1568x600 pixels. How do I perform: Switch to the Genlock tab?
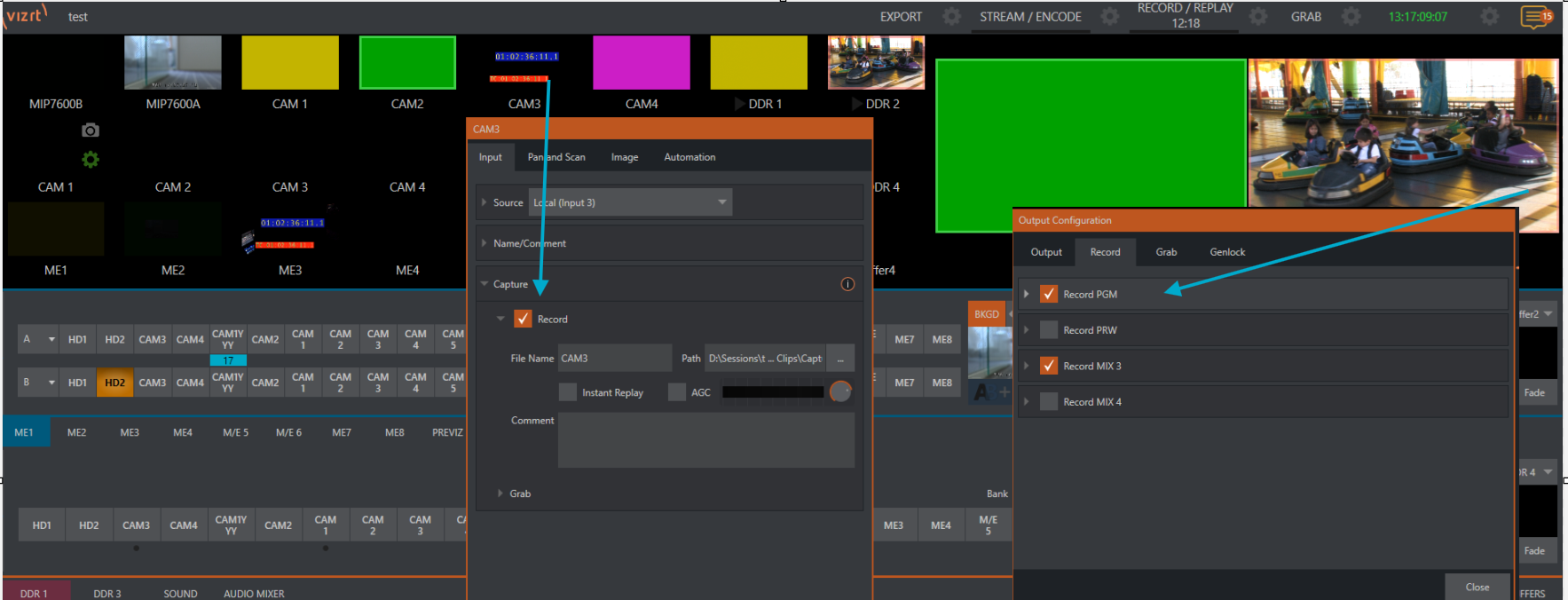(x=1226, y=252)
